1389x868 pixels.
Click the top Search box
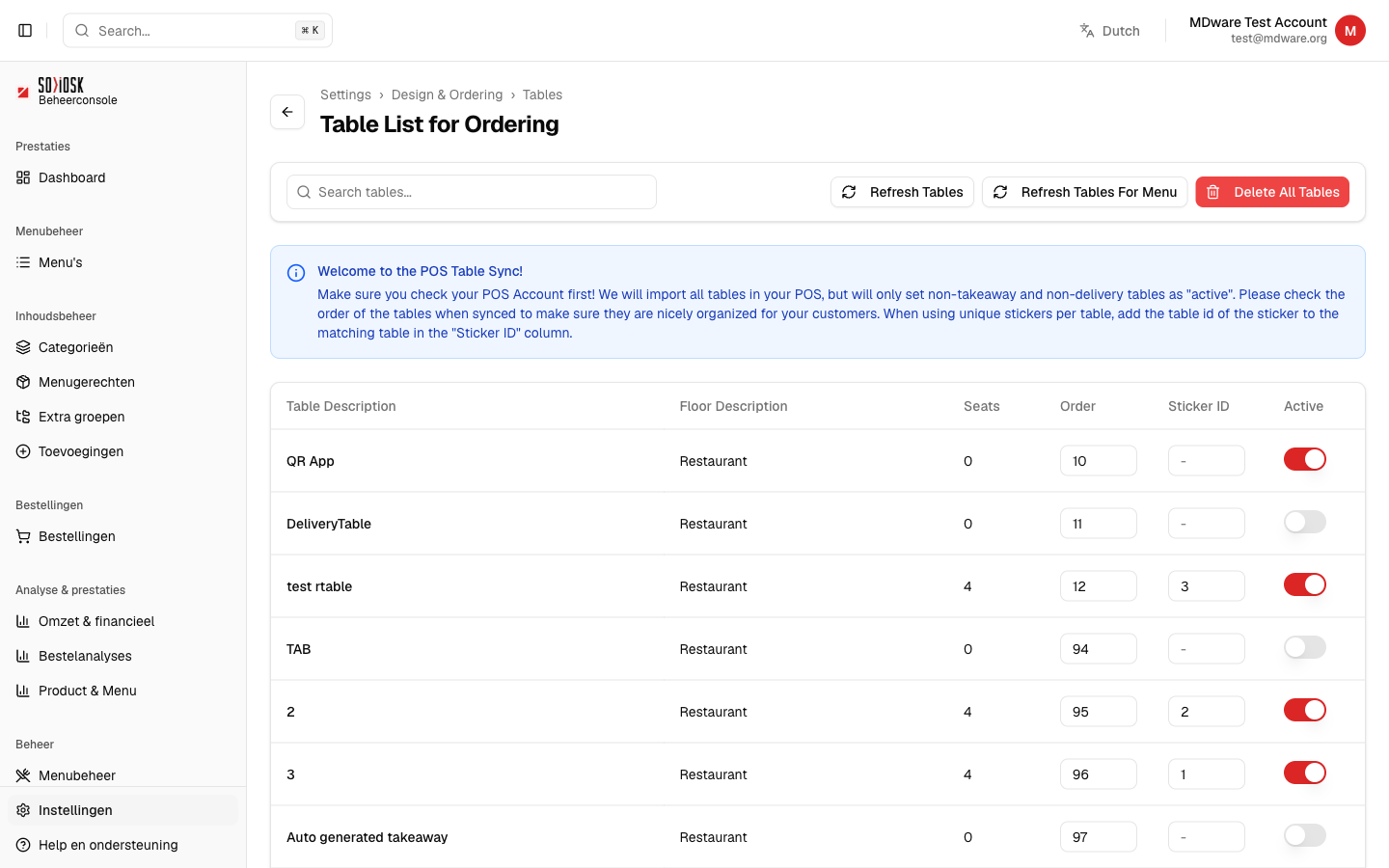pyautogui.click(x=198, y=31)
